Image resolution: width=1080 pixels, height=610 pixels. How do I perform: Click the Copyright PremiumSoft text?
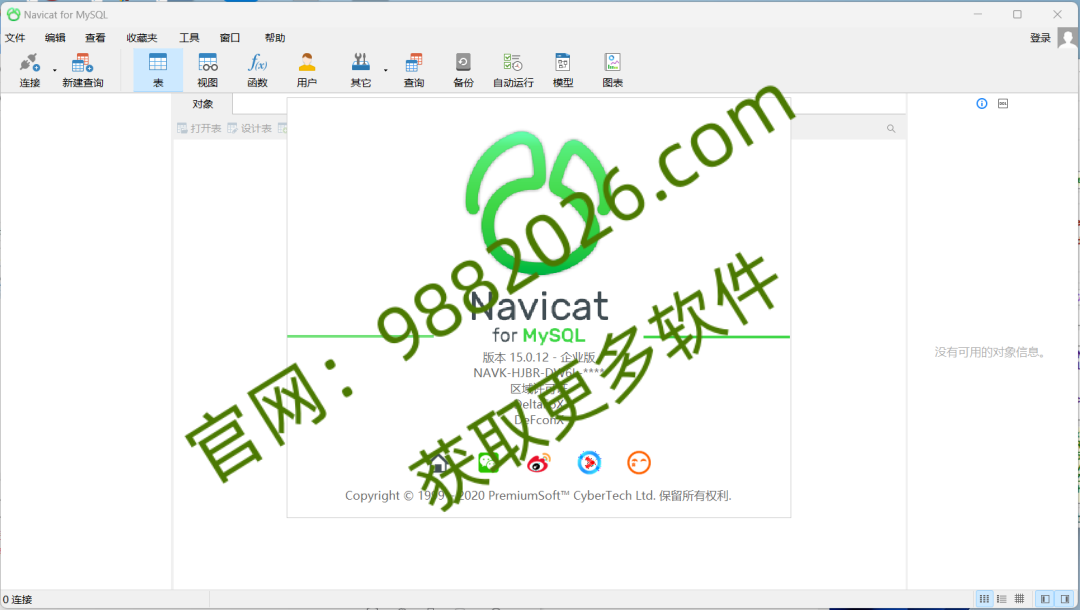pyautogui.click(x=538, y=496)
